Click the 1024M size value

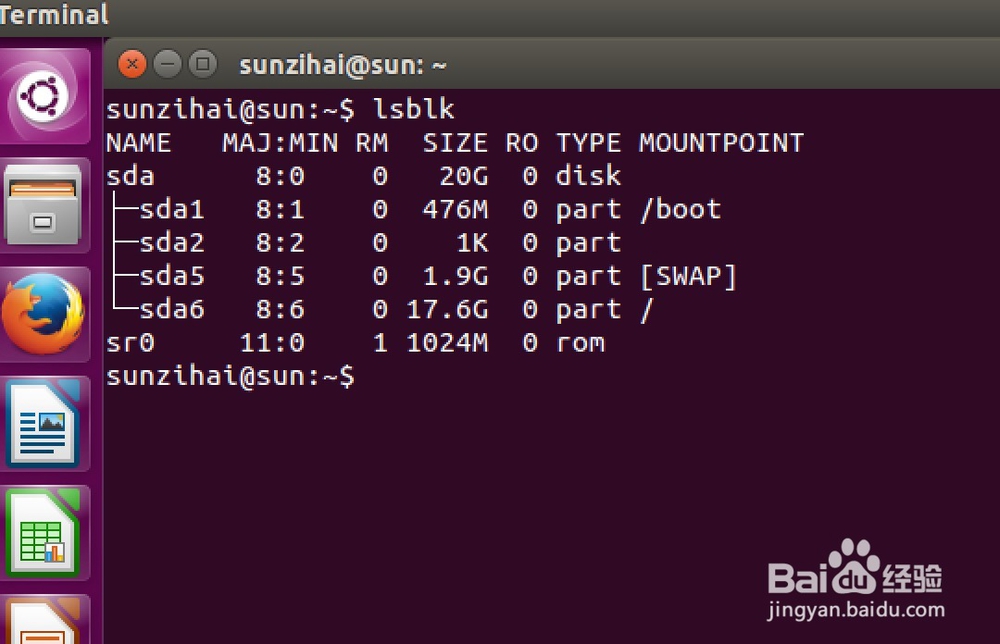pyautogui.click(x=447, y=343)
